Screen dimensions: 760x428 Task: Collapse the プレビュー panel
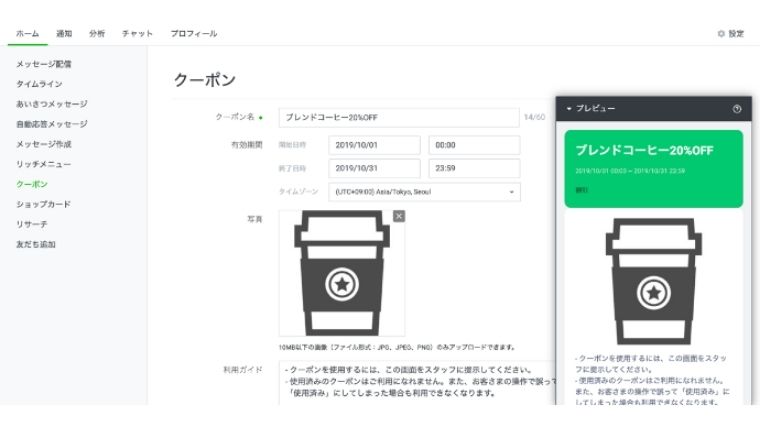click(570, 108)
